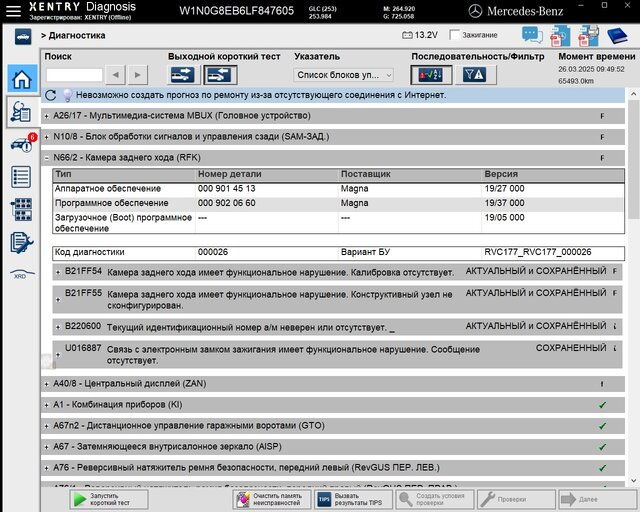This screenshot has height=512, width=640.
Task: Open control unit grid sidebar icon
Action: click(21, 209)
